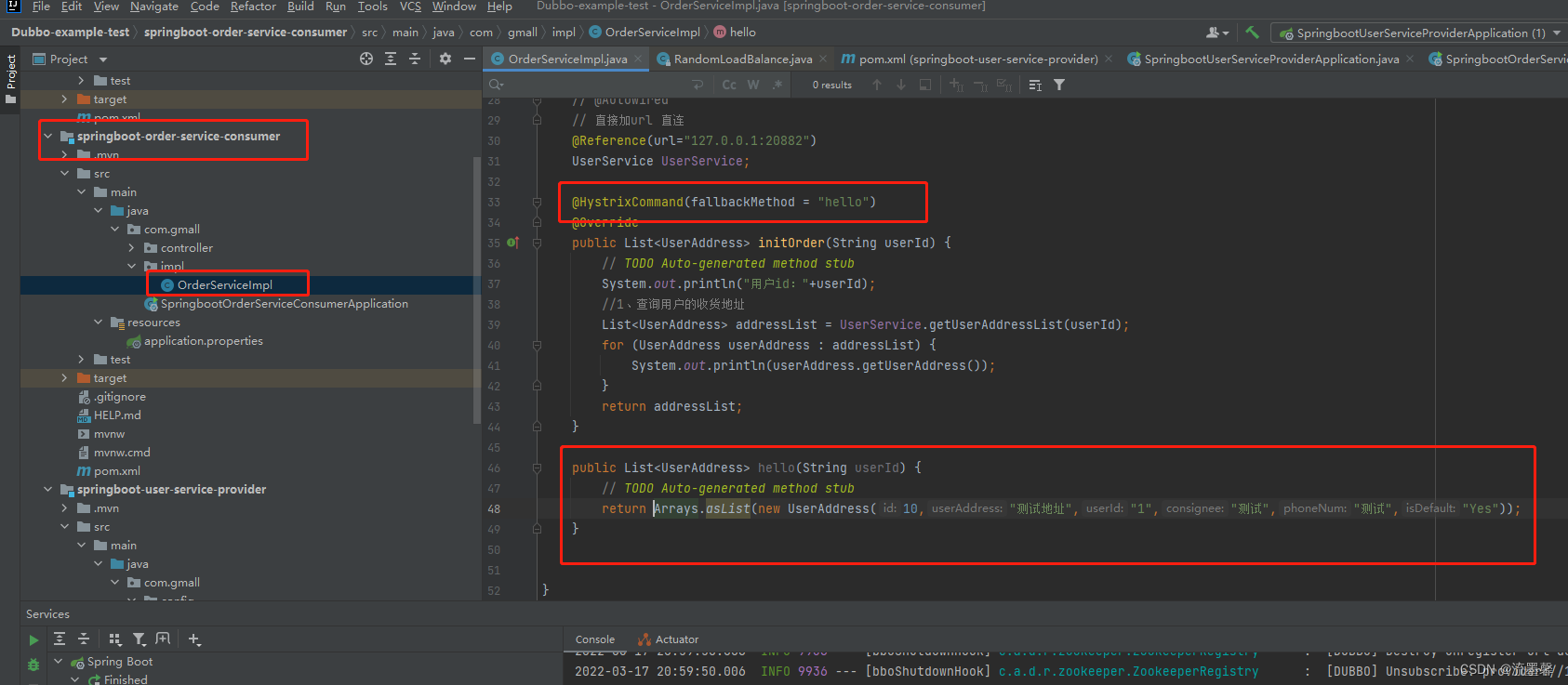Switch to the RandomLoadBalance.java tab
The height and width of the screenshot is (685, 1568).
tap(742, 59)
